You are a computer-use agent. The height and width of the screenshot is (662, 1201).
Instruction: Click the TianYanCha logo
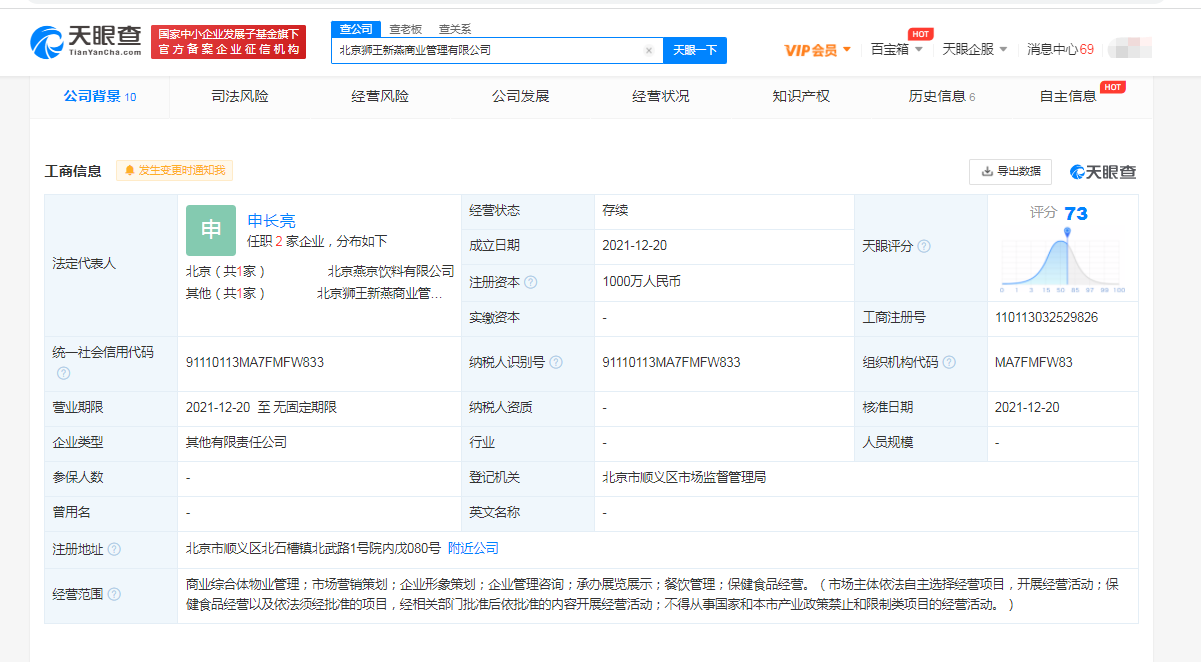coord(87,43)
